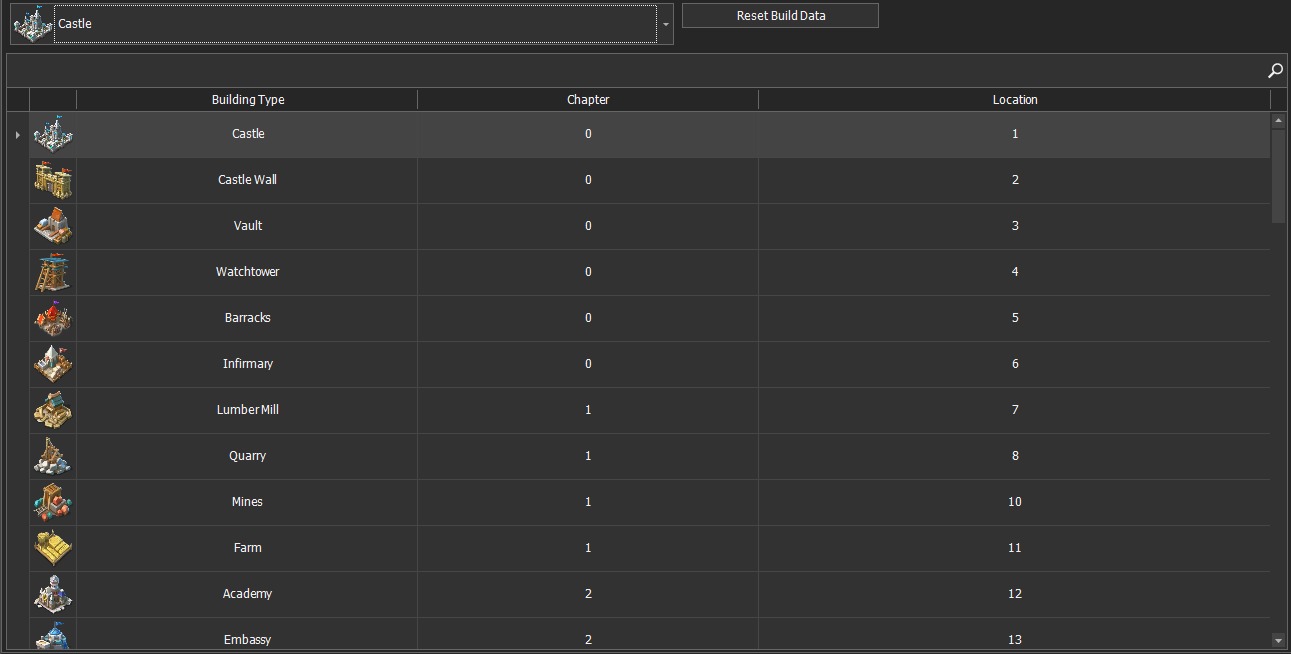Click the Castle combo box field
1291x654 pixels.
pyautogui.click(x=342, y=24)
